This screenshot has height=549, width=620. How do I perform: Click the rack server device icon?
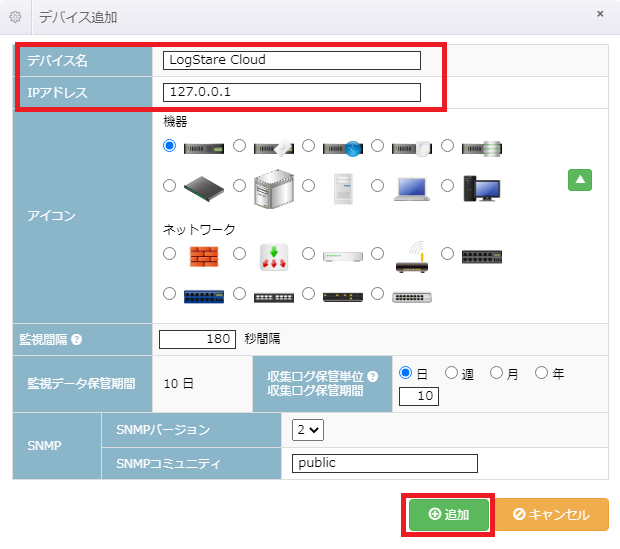tap(204, 149)
